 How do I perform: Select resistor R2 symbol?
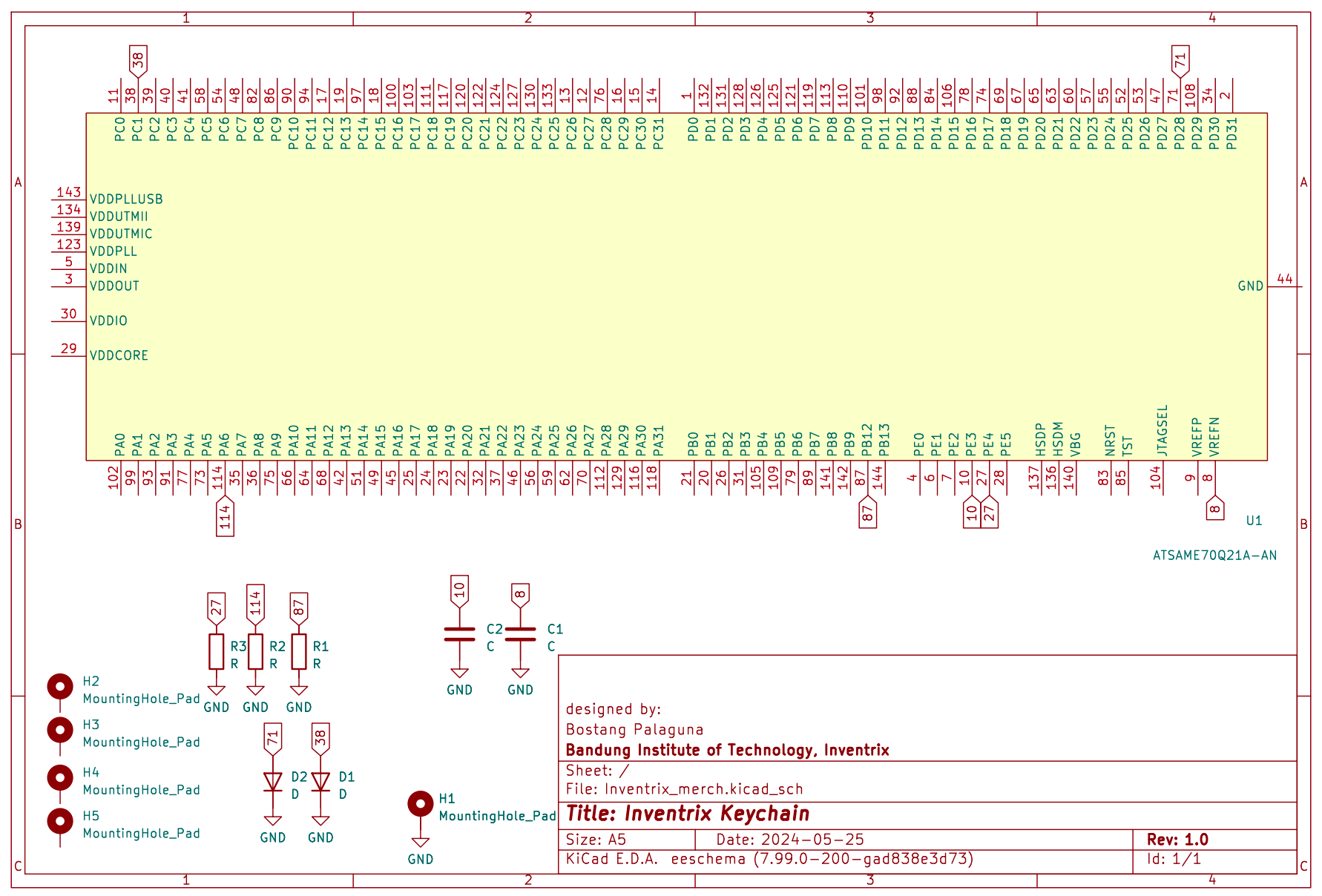point(255,652)
